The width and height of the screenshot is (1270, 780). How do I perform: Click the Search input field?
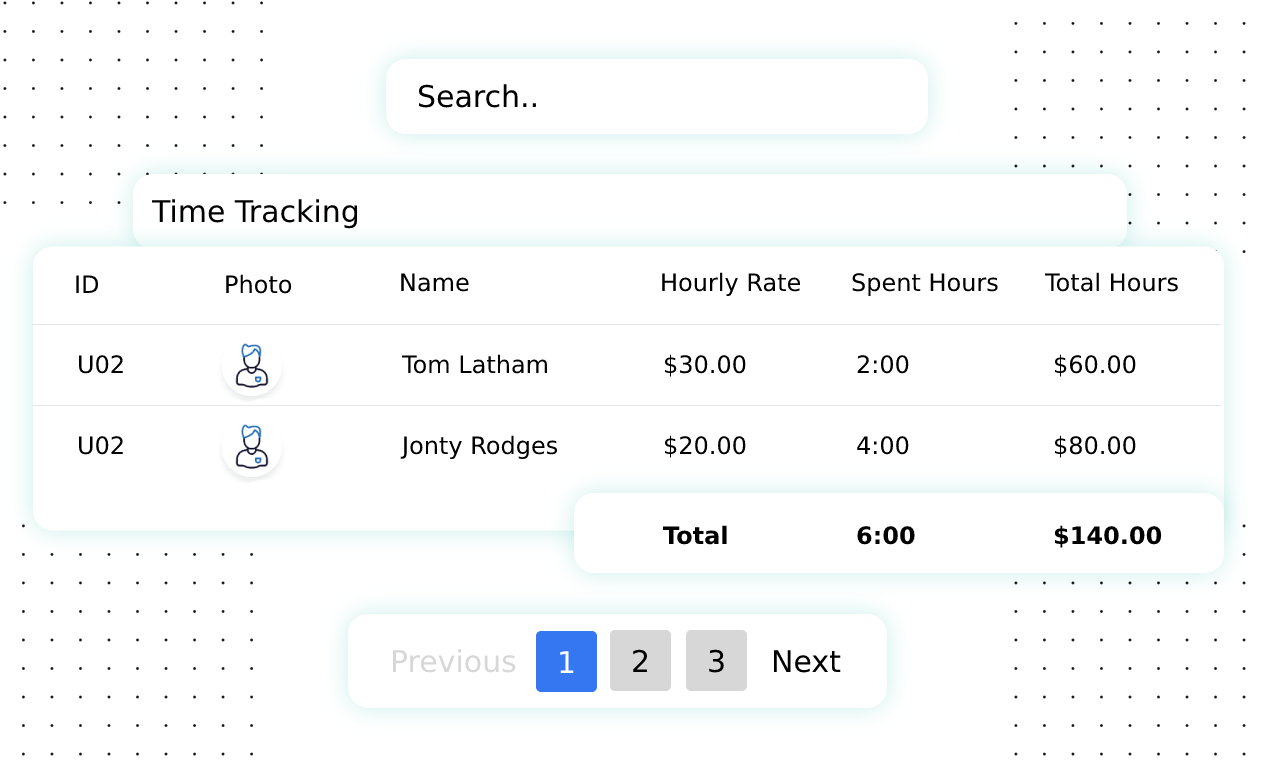pyautogui.click(x=657, y=96)
